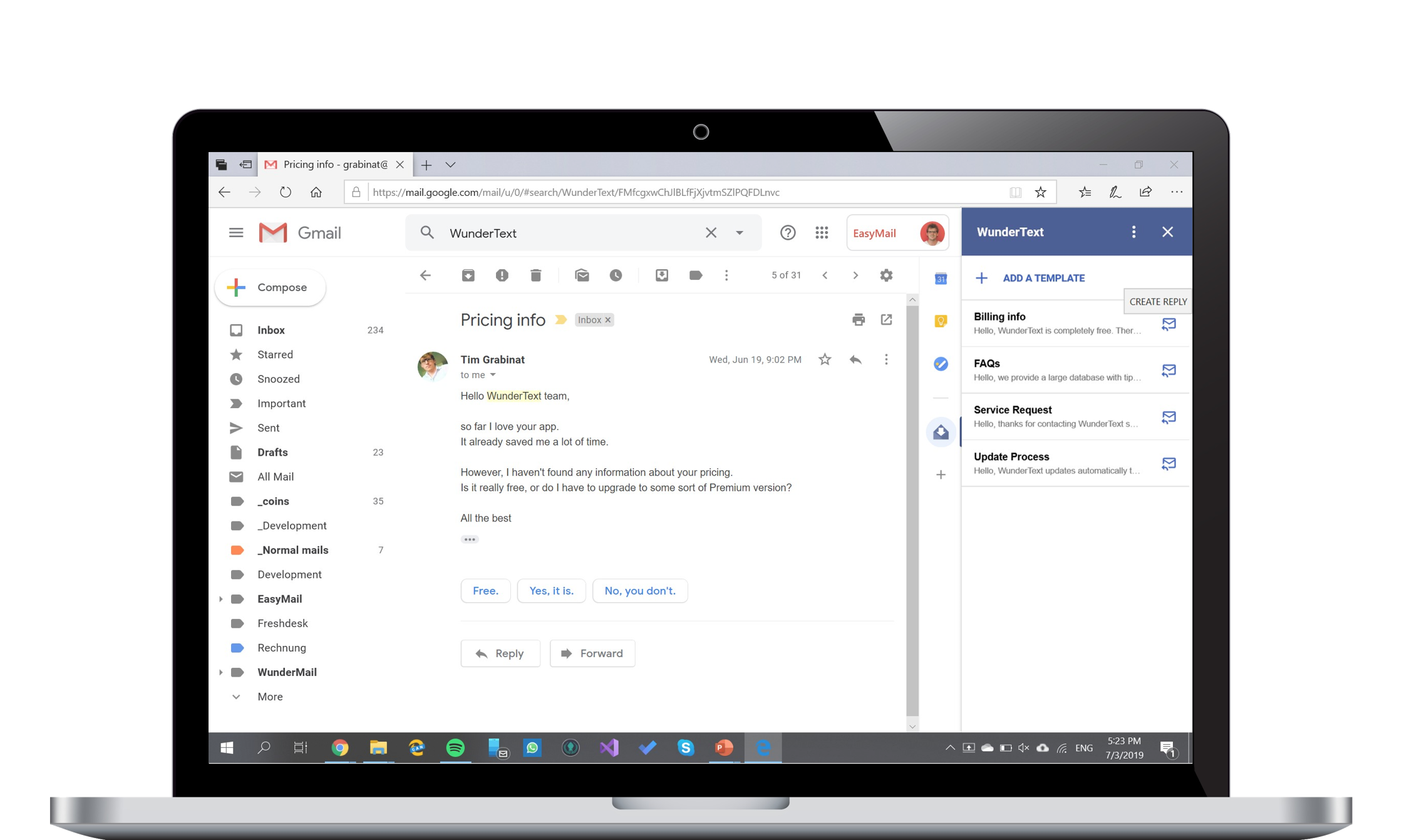
Task: Snooze the email using the clock icon
Action: point(616,275)
